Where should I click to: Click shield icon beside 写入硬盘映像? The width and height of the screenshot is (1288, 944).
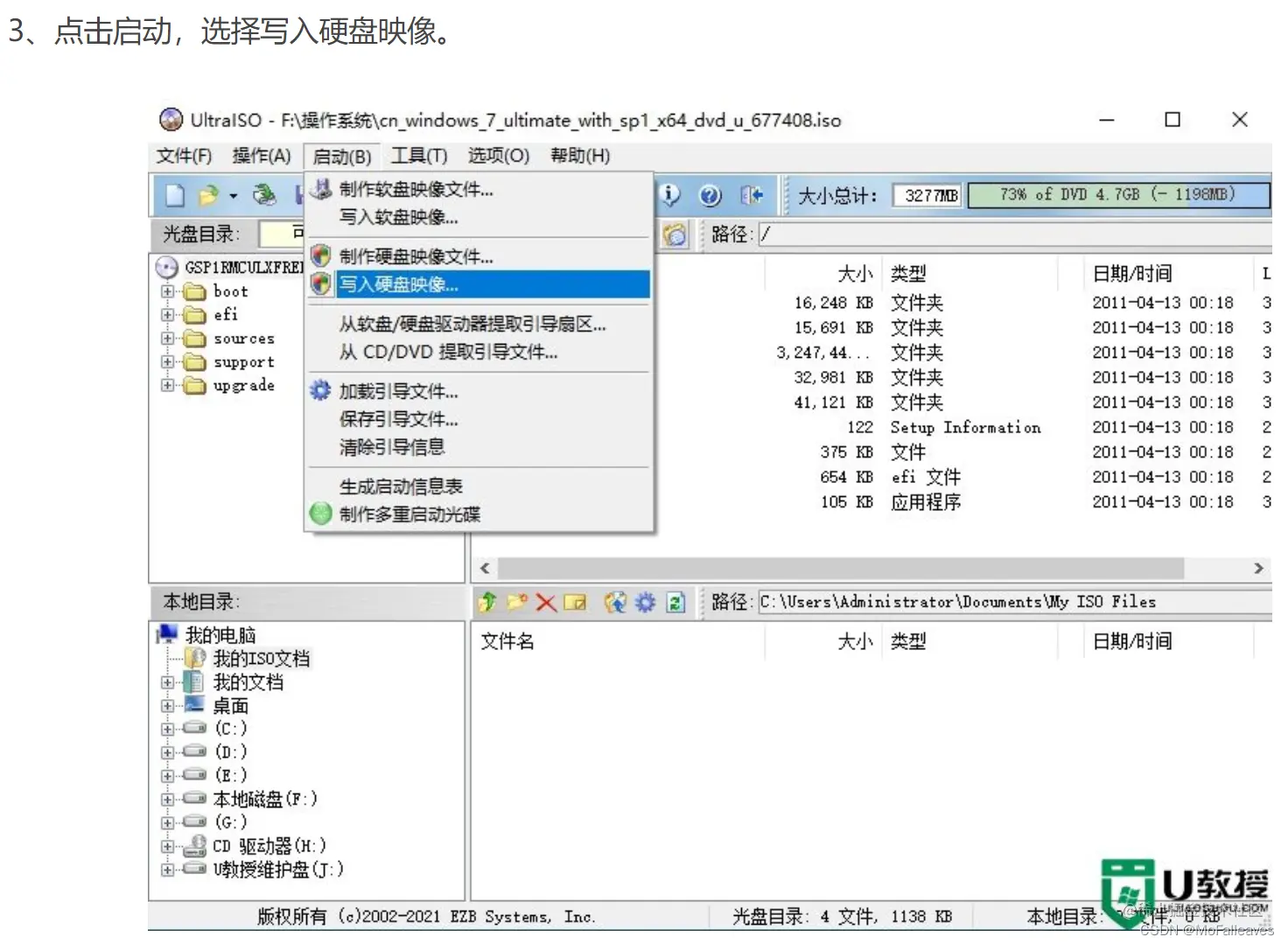[321, 283]
